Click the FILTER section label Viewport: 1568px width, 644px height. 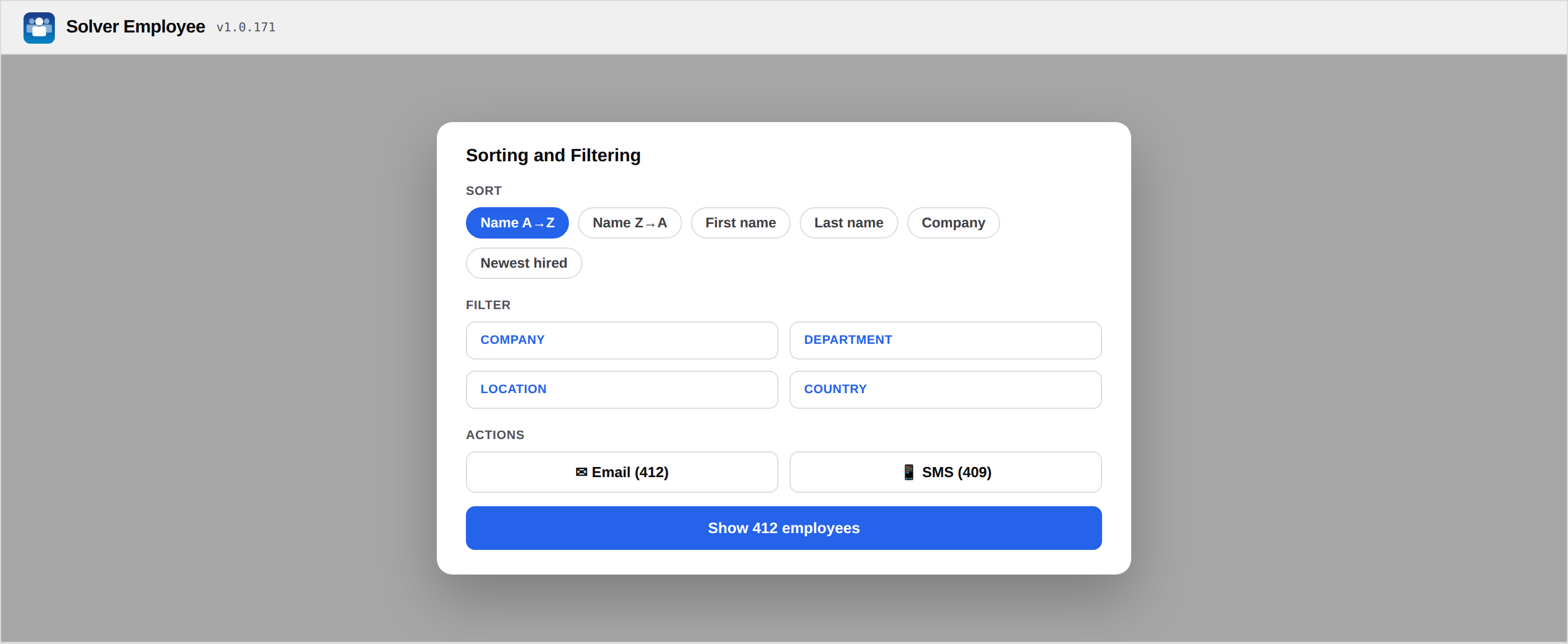tap(488, 305)
